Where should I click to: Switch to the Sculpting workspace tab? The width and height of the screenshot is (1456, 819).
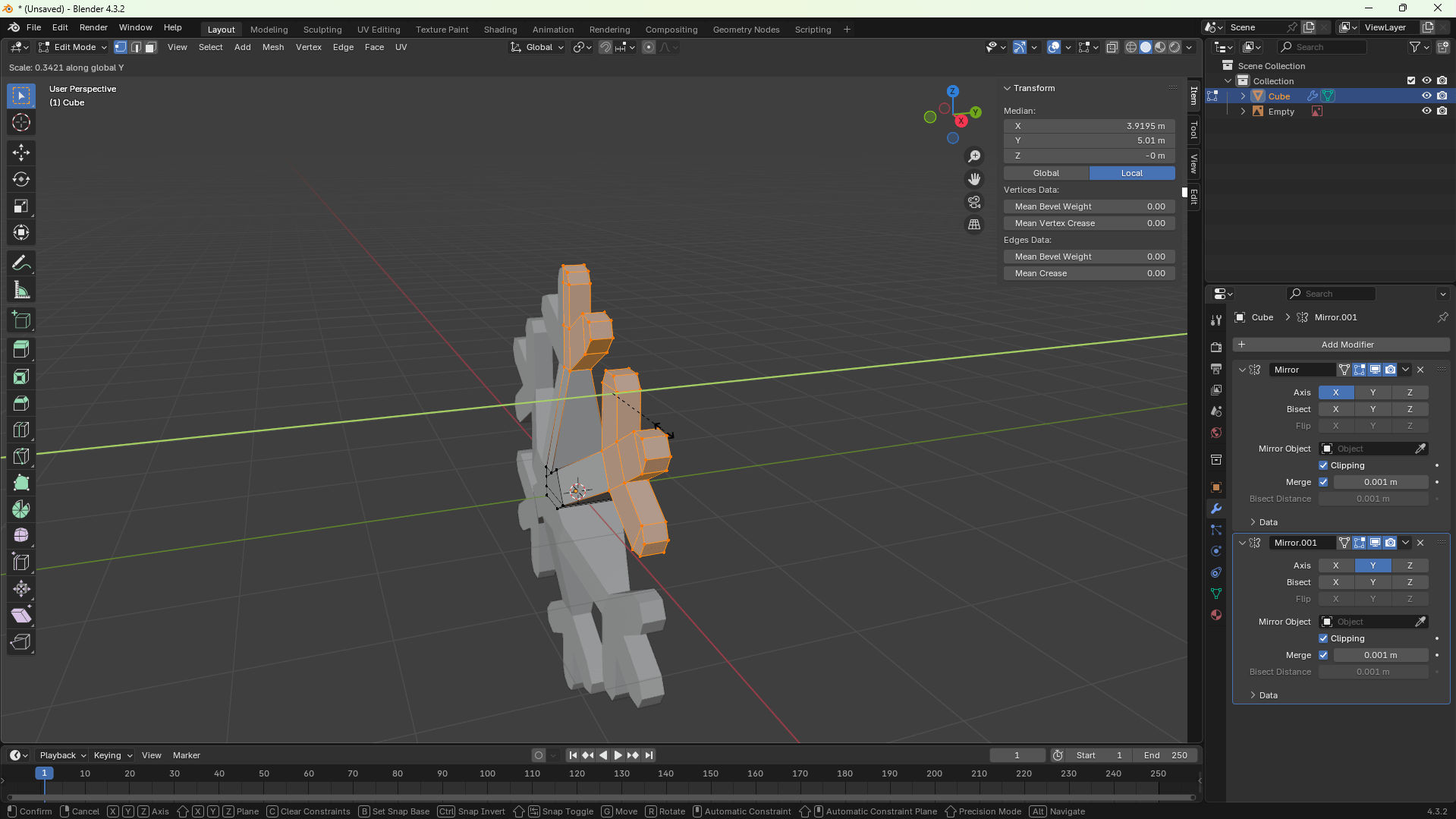click(x=322, y=30)
